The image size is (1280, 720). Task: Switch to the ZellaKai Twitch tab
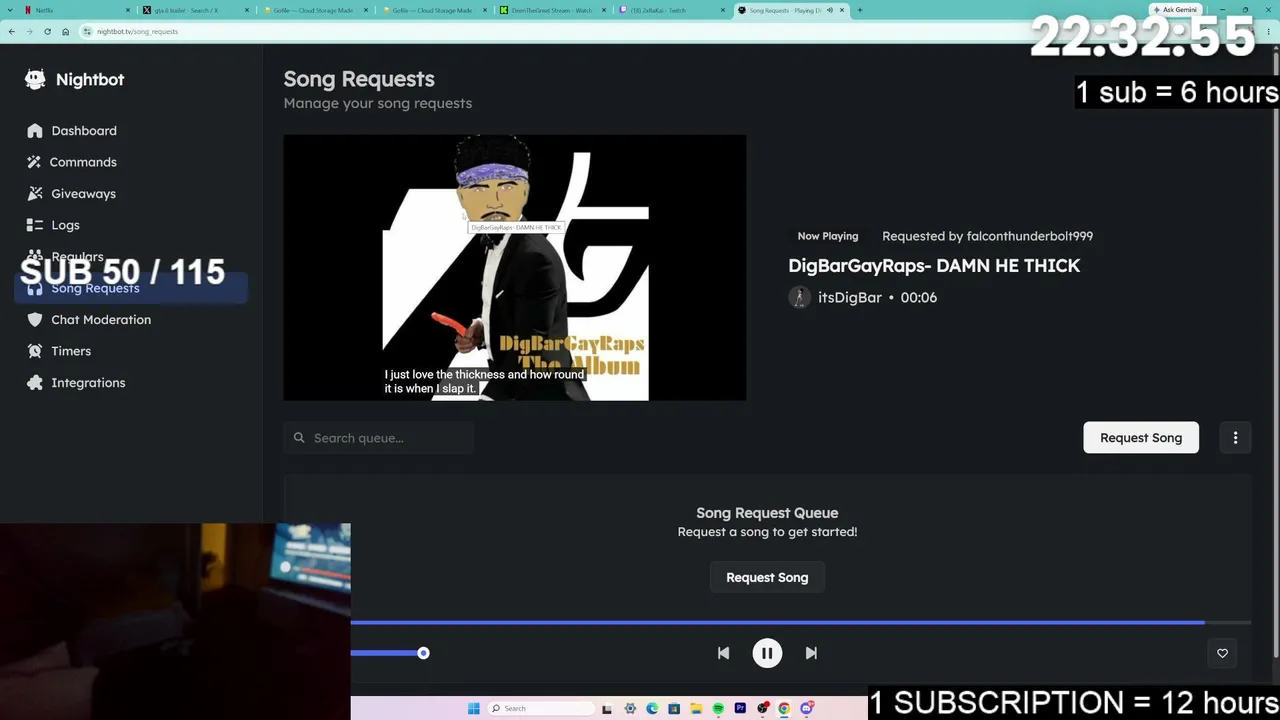672,10
